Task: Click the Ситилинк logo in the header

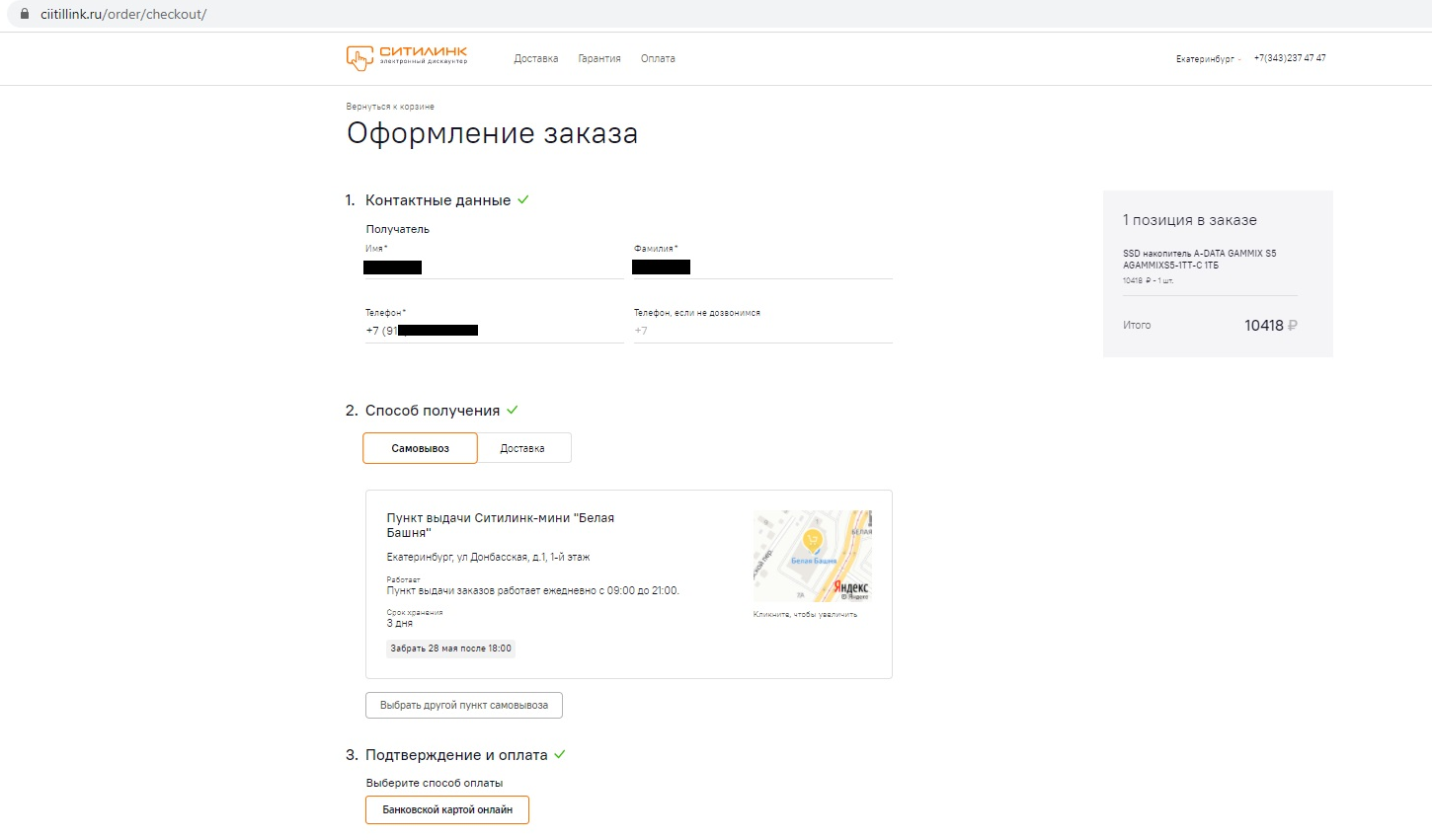Action: (407, 57)
